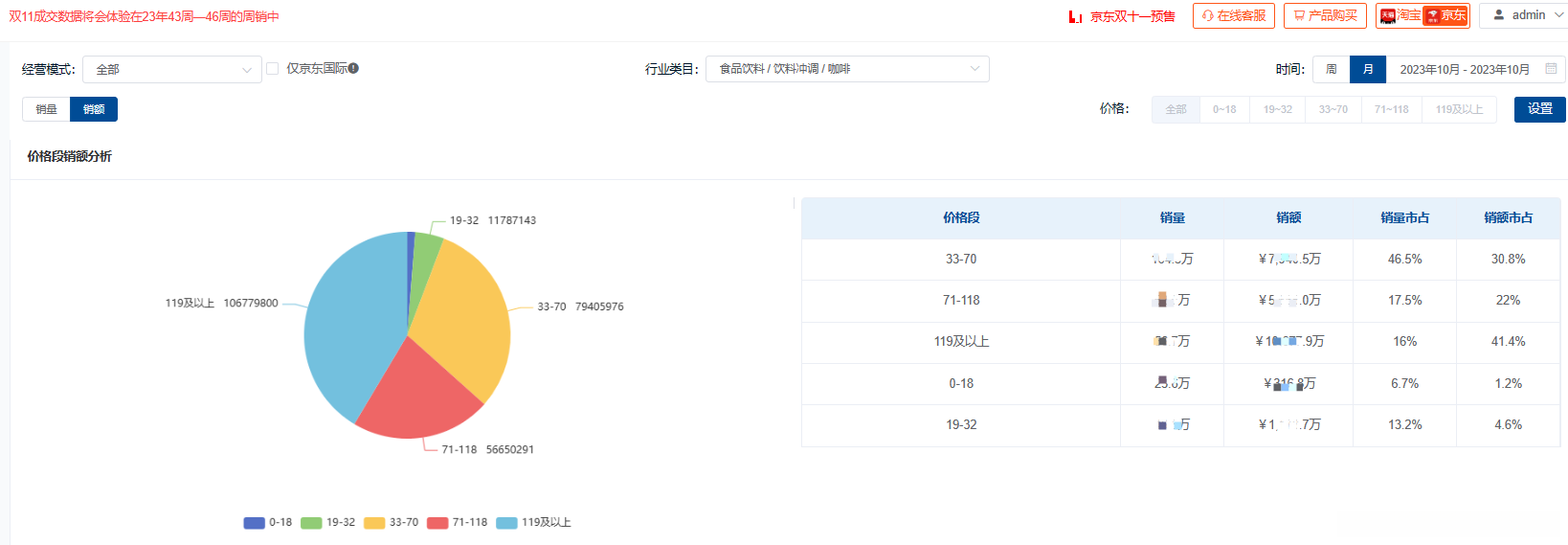Switch to the 销量 tab
The height and width of the screenshot is (545, 1568).
coord(46,109)
